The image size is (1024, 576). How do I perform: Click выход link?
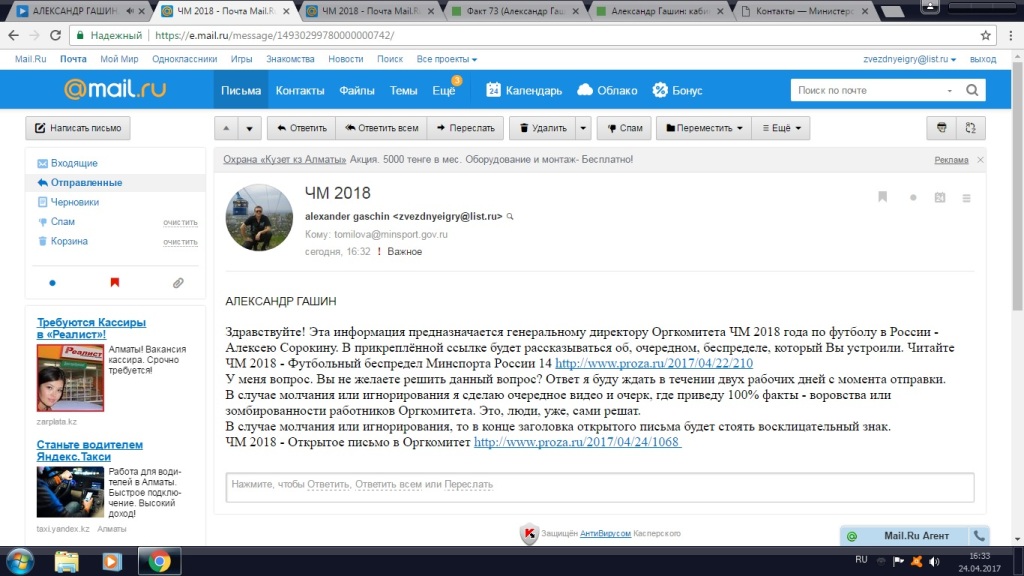[x=983, y=59]
